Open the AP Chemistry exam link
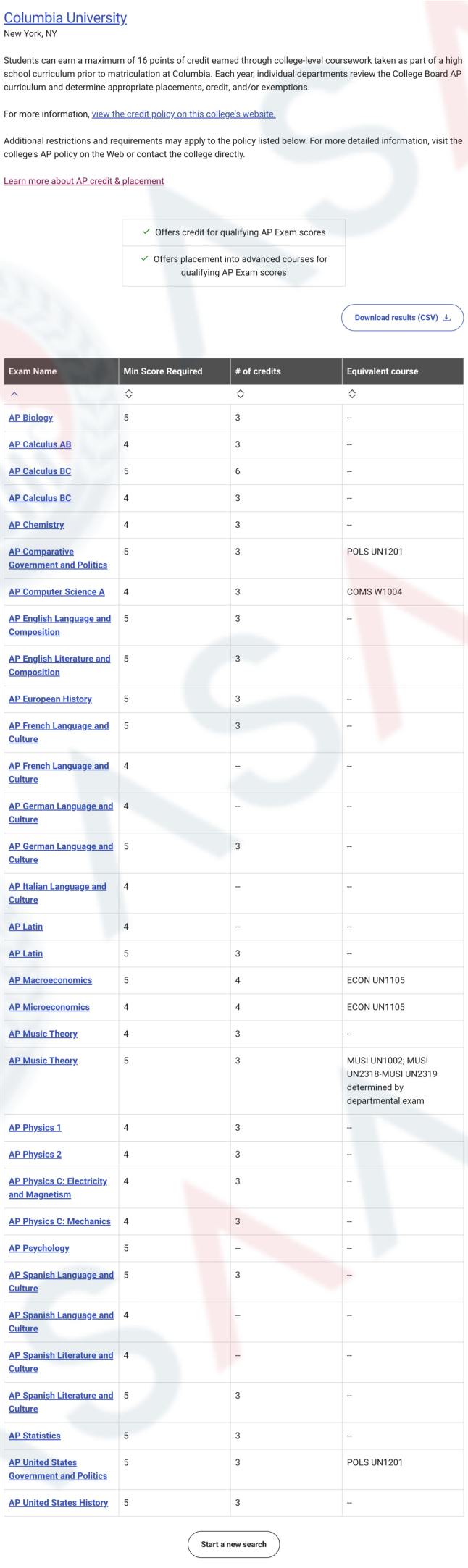 36,525
